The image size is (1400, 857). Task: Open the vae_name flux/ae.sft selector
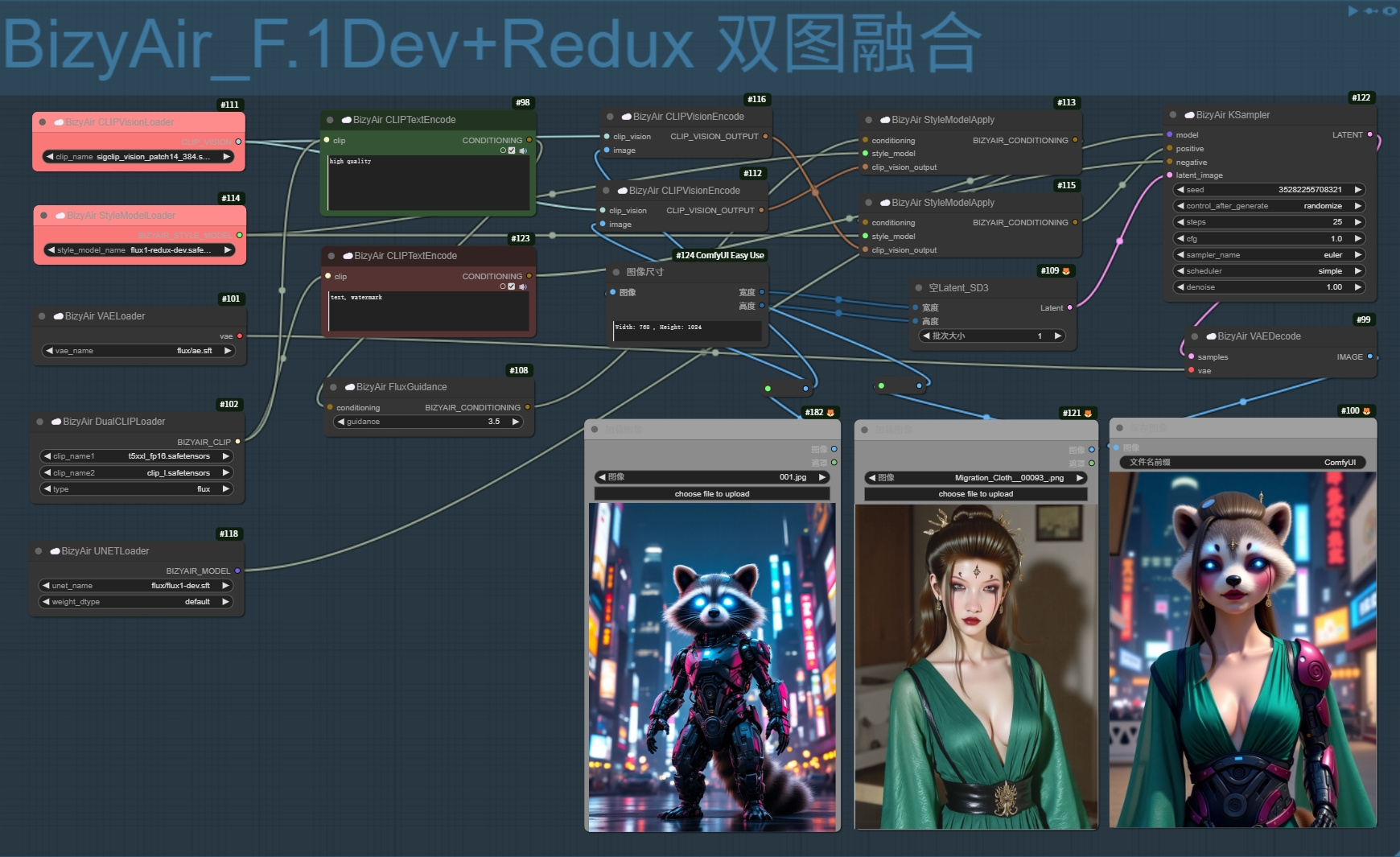pos(138,351)
